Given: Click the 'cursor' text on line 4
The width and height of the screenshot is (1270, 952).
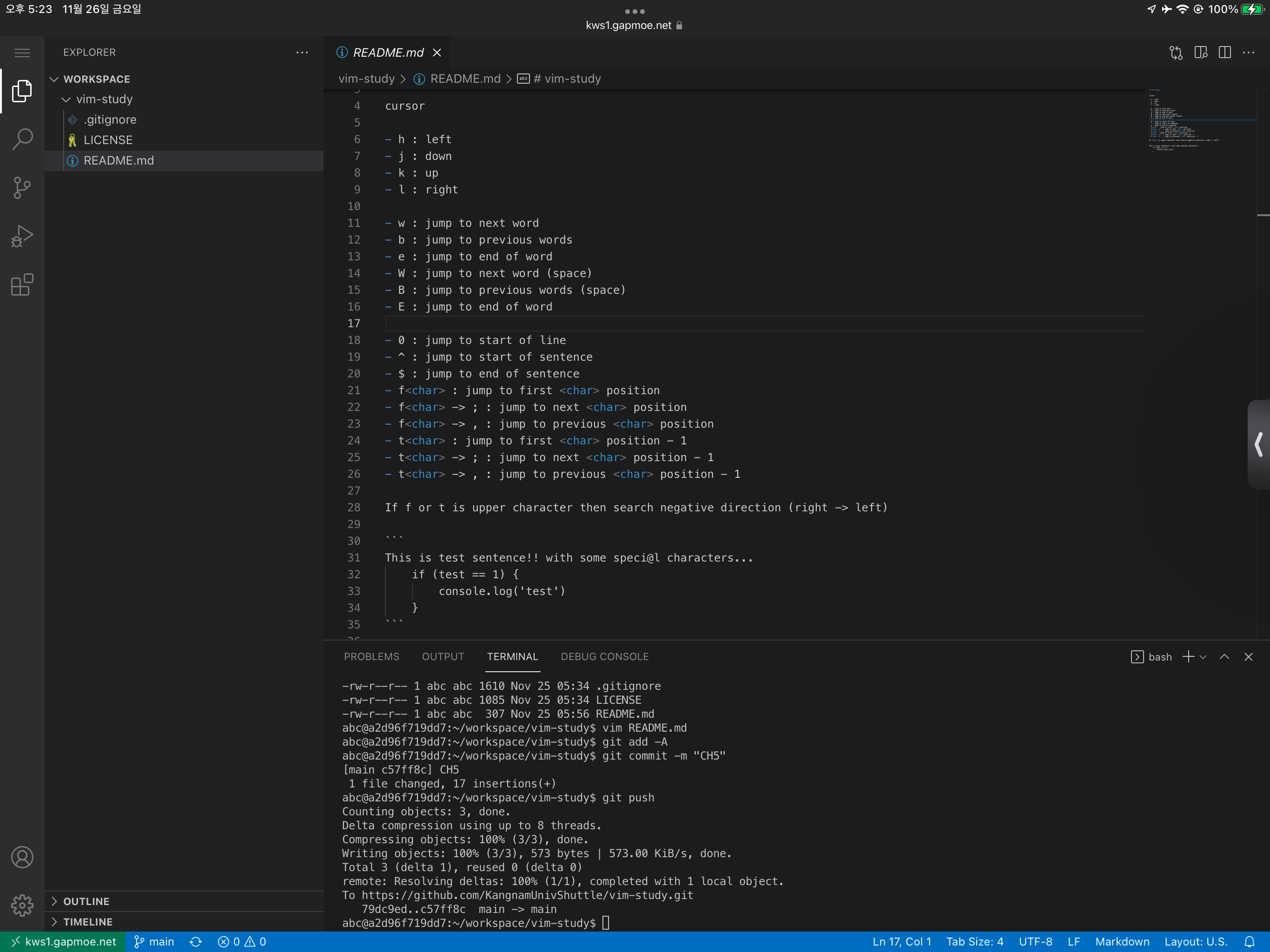Looking at the screenshot, I should point(405,106).
